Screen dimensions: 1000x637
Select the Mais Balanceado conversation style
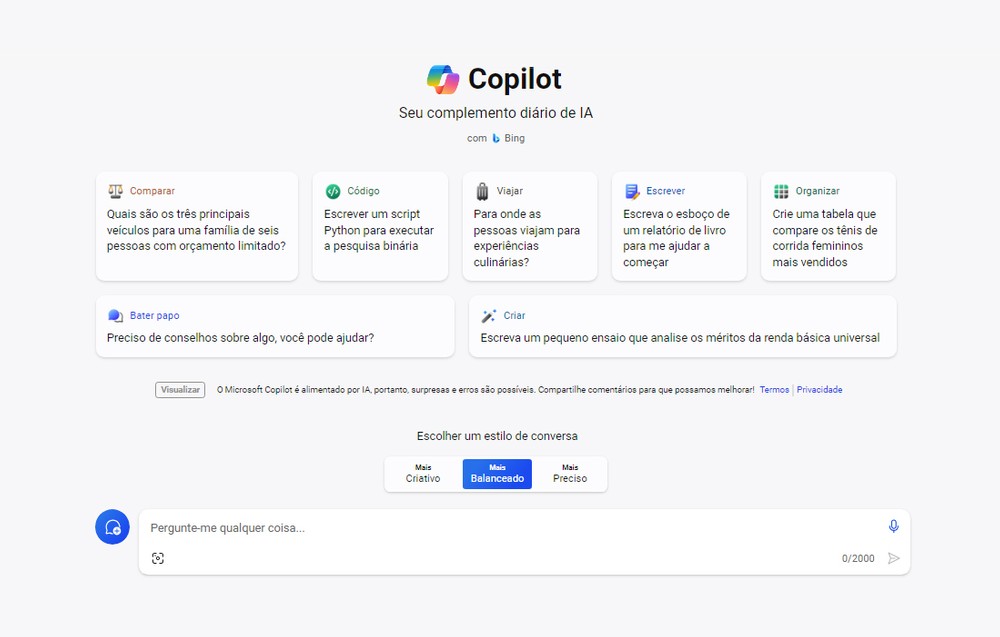pyautogui.click(x=497, y=474)
